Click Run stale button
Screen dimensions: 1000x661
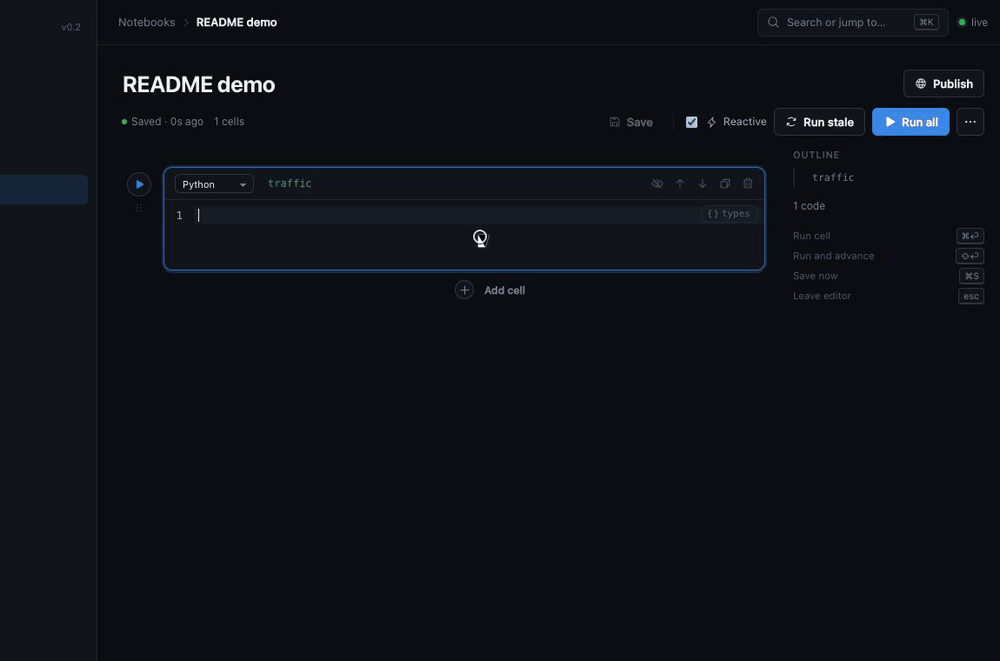point(820,122)
